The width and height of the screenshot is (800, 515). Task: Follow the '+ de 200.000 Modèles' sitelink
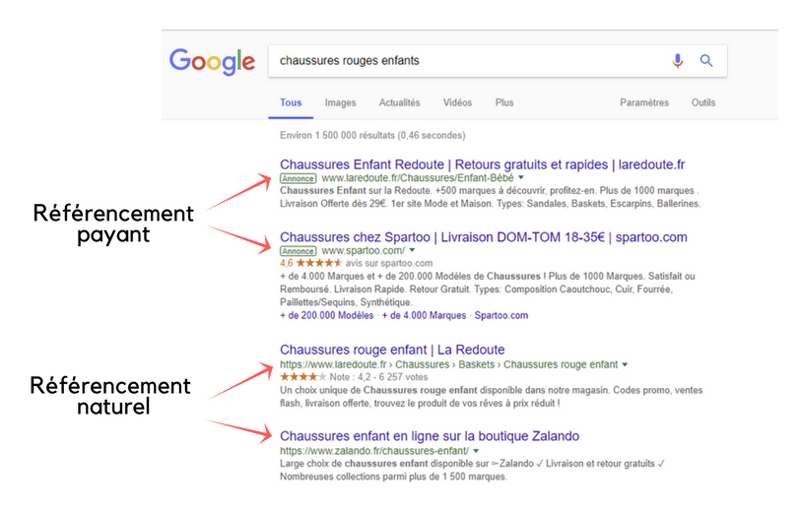pyautogui.click(x=327, y=315)
